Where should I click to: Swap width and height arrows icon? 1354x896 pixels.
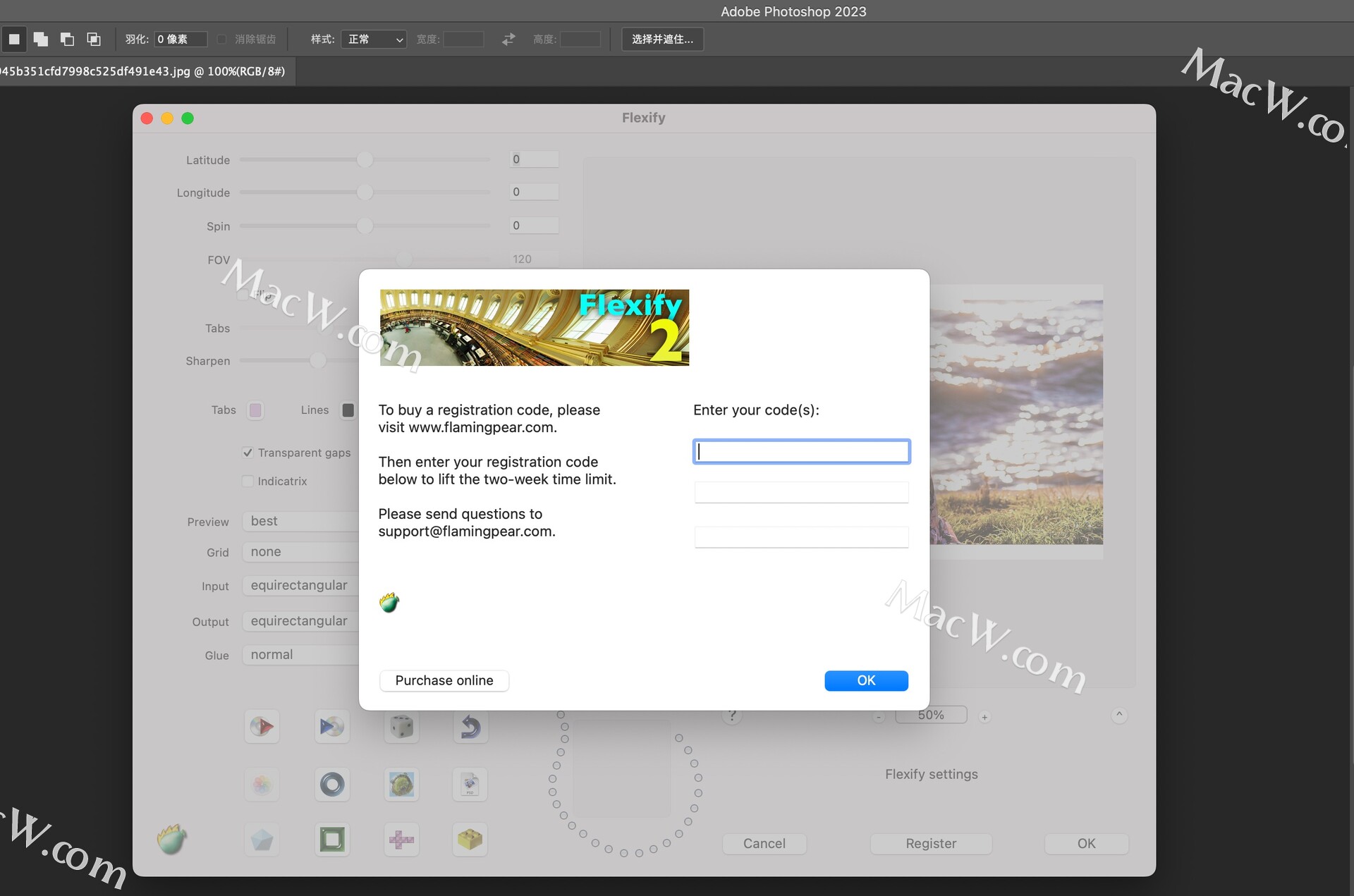508,39
